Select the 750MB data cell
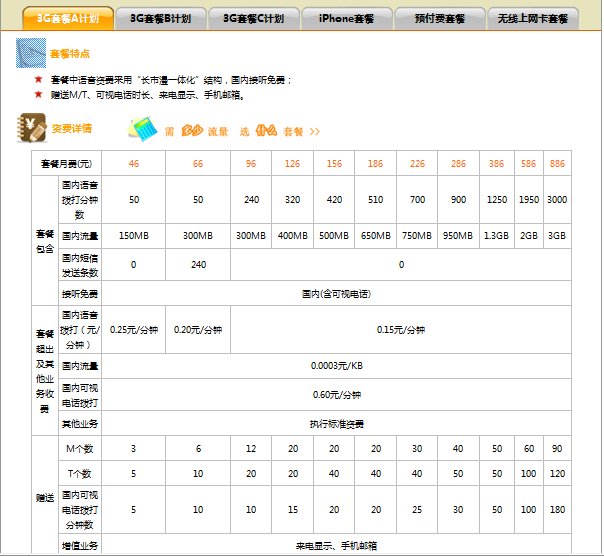 click(x=417, y=235)
